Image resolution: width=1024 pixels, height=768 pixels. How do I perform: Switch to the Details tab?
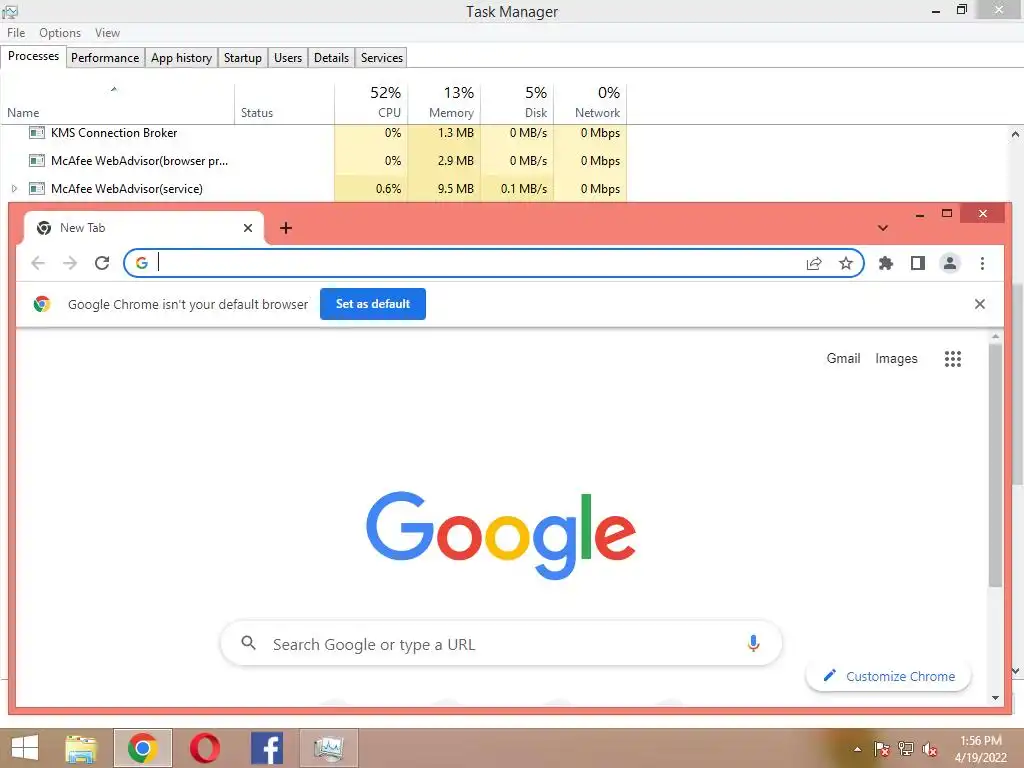331,57
